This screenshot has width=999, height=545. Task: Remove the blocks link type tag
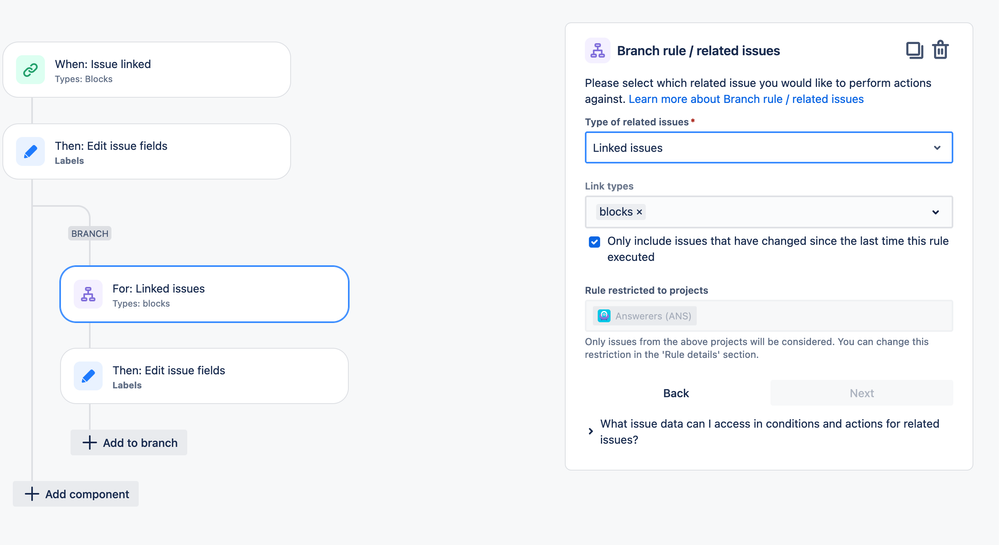(639, 212)
